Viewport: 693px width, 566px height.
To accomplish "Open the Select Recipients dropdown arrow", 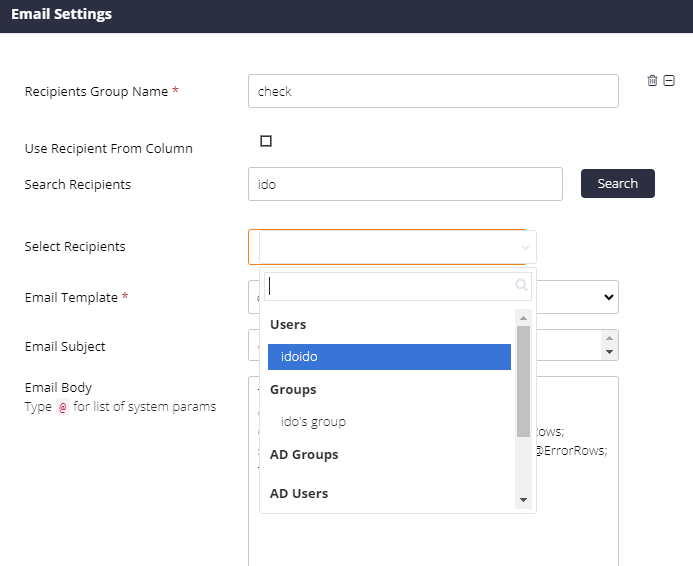I will click(525, 247).
